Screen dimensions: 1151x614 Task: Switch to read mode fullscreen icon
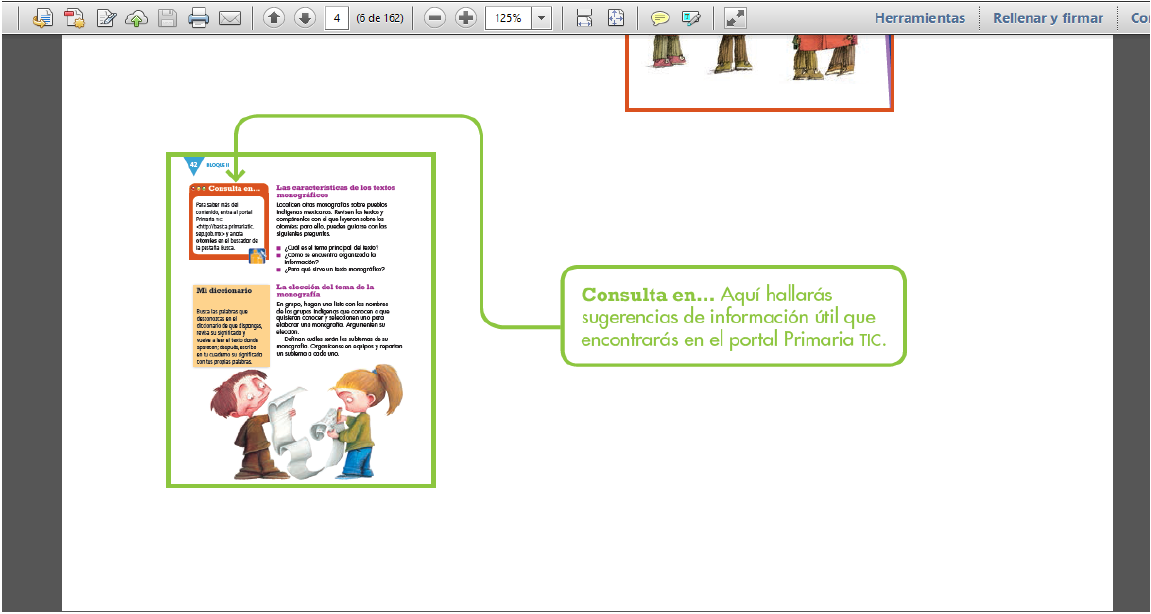pos(735,18)
